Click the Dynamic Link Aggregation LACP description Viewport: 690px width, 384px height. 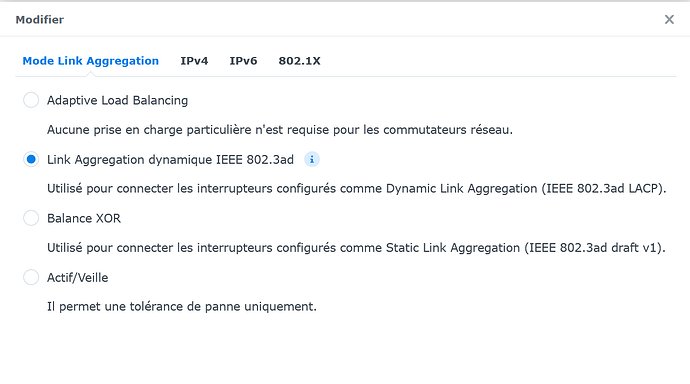pyautogui.click(x=357, y=189)
